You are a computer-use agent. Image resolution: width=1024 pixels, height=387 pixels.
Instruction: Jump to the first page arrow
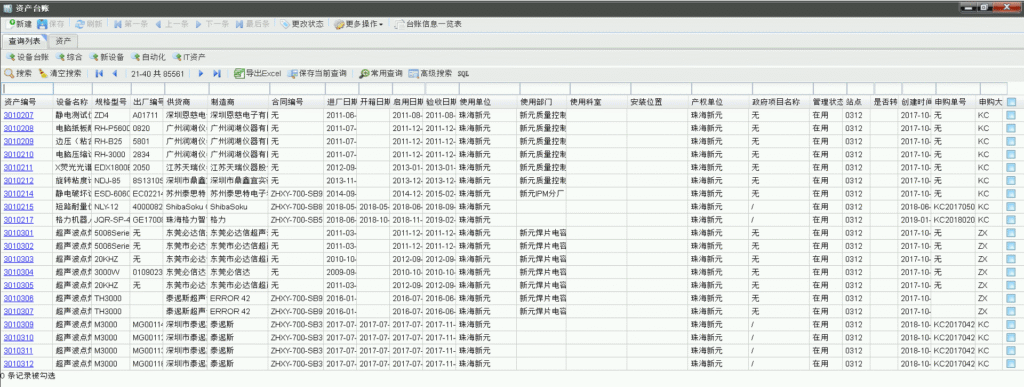tap(99, 74)
